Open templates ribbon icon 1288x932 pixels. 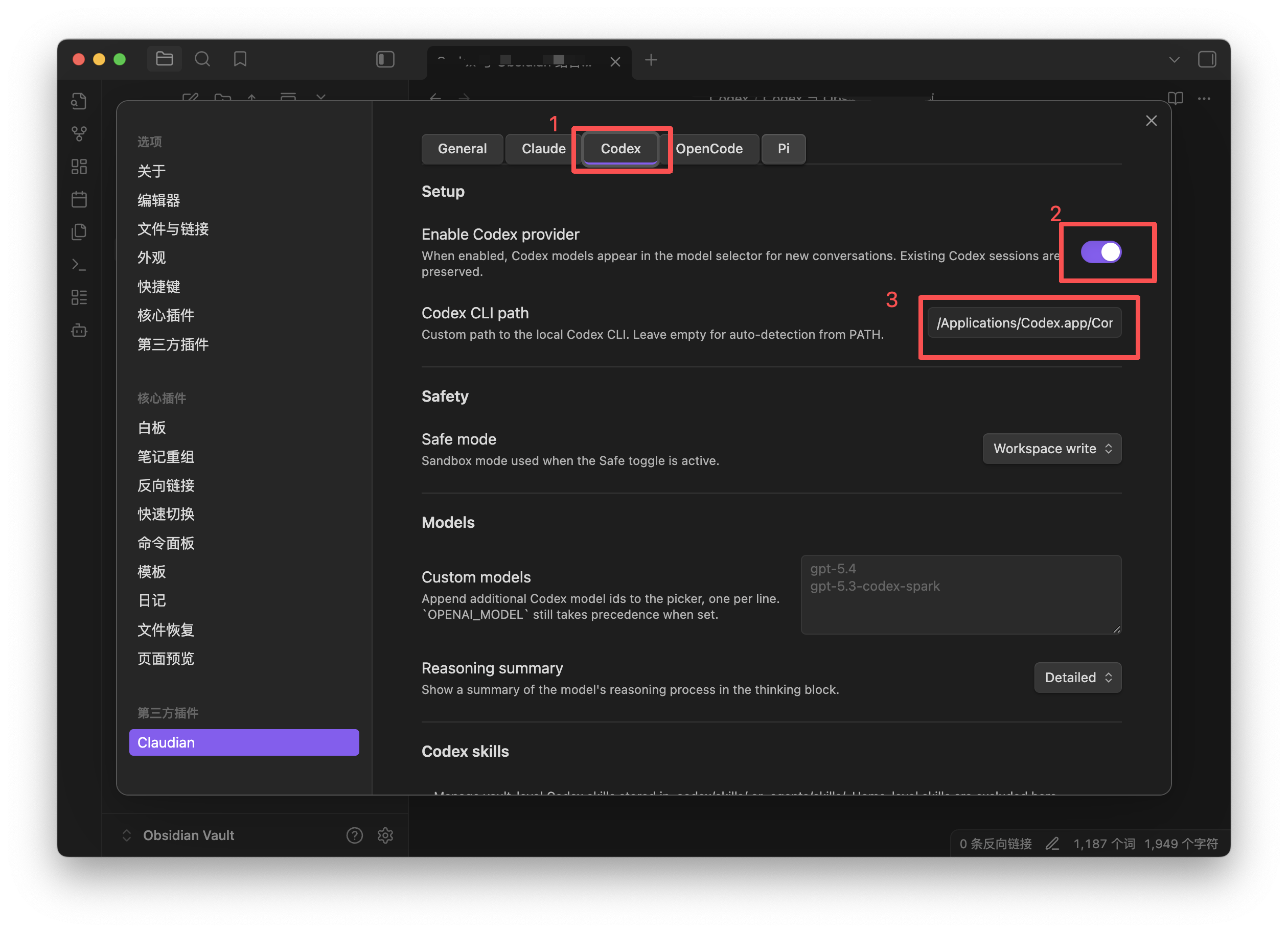[79, 231]
